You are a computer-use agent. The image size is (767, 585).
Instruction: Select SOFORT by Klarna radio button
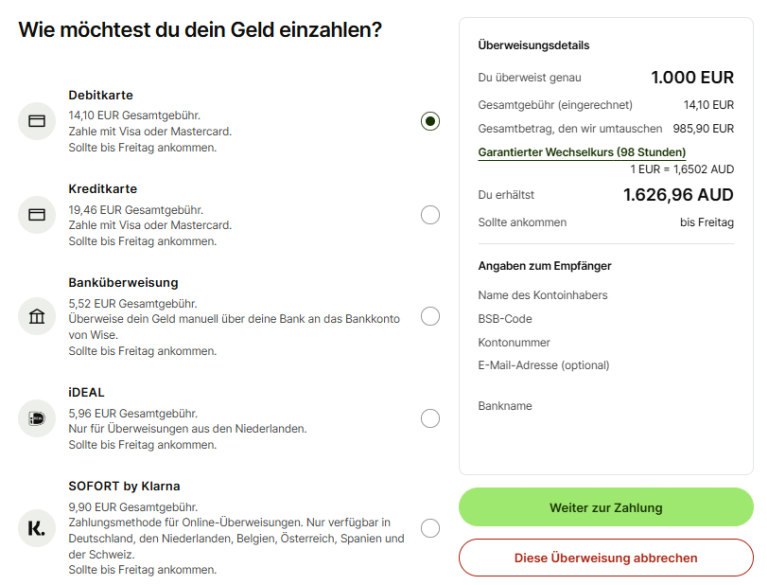[430, 528]
